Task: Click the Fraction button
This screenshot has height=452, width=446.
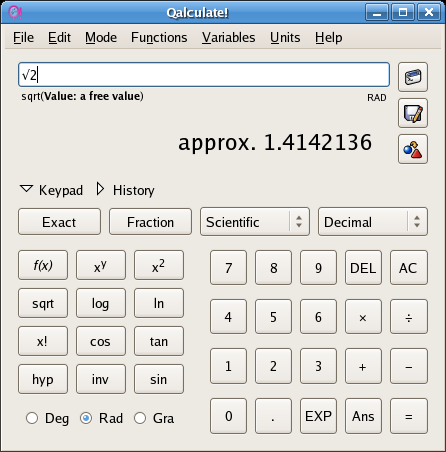Action: [150, 222]
